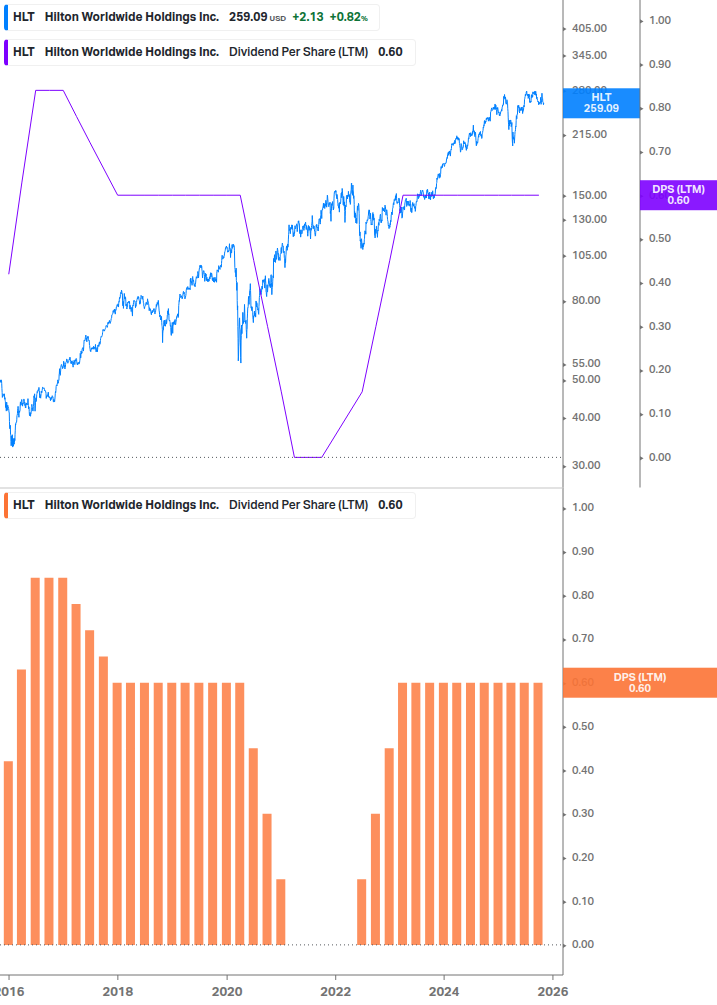Click the purple dividend line in the price chart

179,195
